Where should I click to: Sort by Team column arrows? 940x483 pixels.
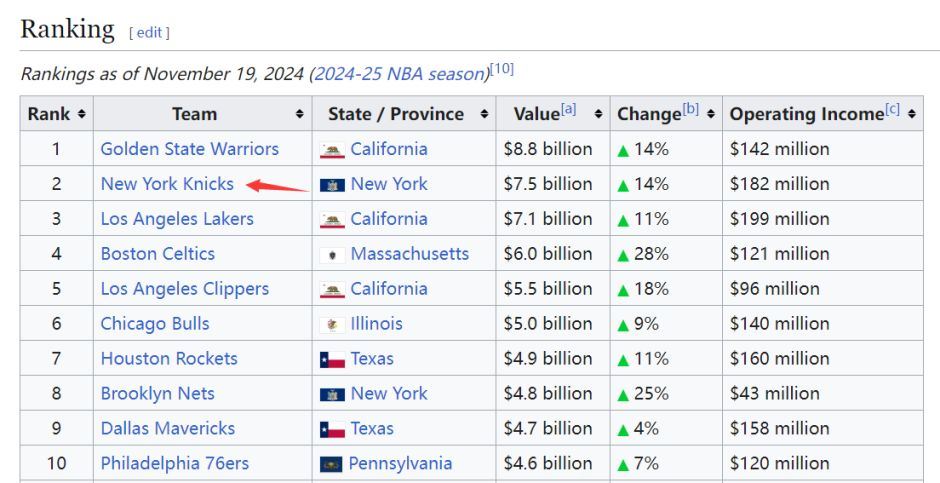click(300, 114)
